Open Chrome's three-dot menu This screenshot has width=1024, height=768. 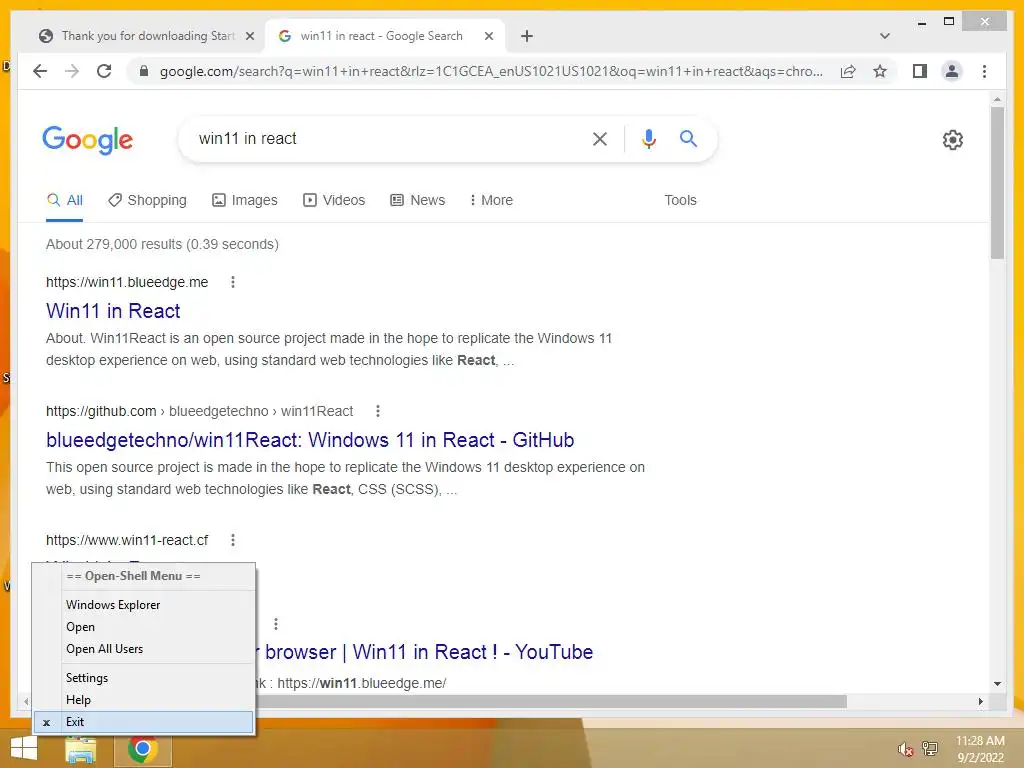[x=984, y=71]
